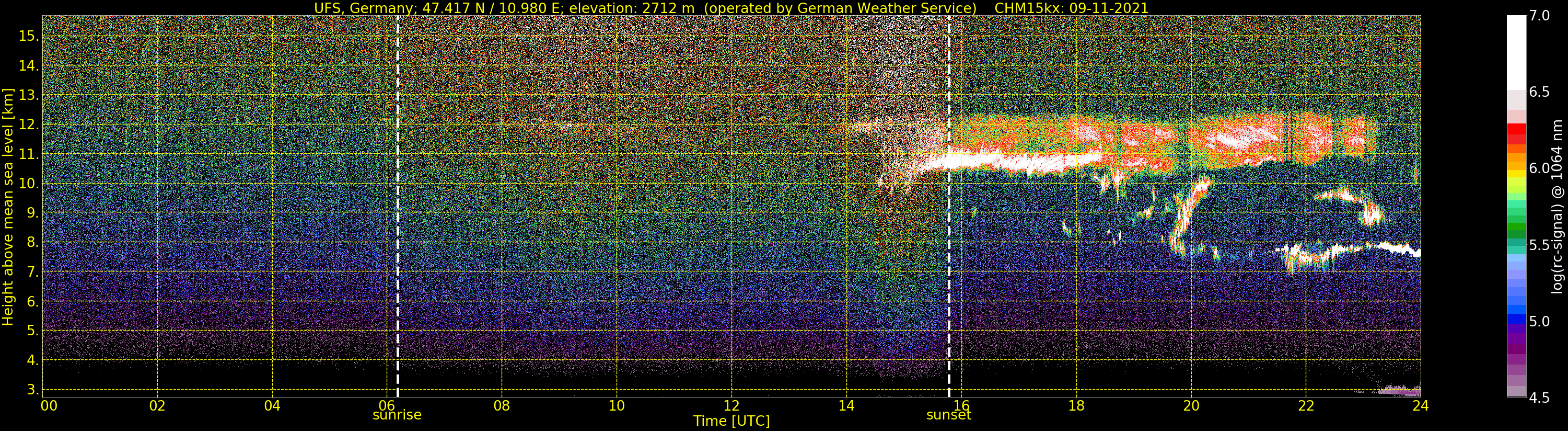
Task: Click the time axis tick '00'
Action: pos(49,405)
